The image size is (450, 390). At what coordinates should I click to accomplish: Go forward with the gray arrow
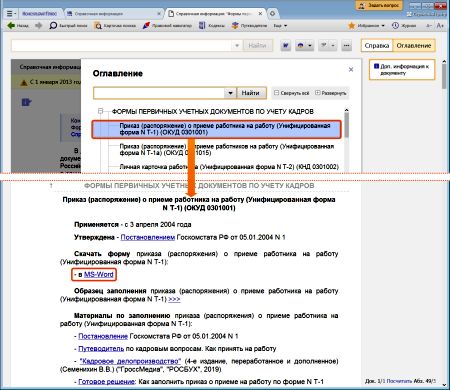click(x=38, y=25)
